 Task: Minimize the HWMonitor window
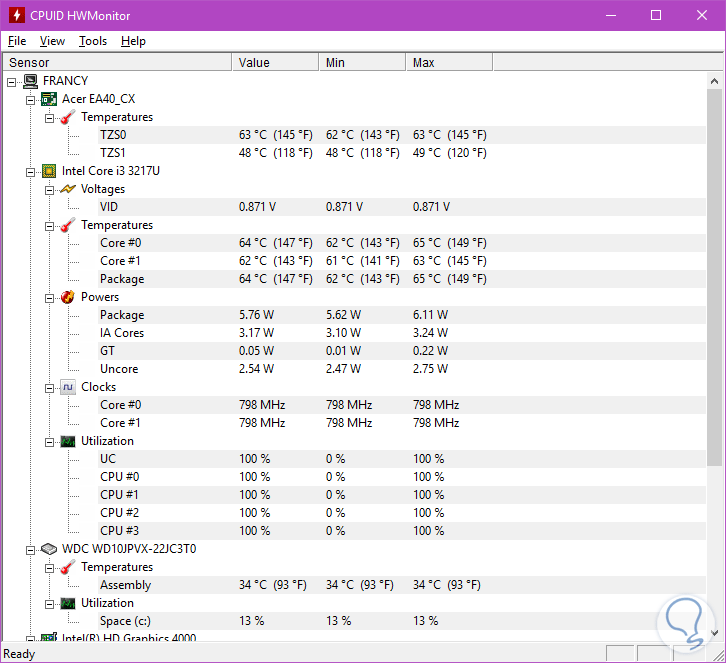611,15
